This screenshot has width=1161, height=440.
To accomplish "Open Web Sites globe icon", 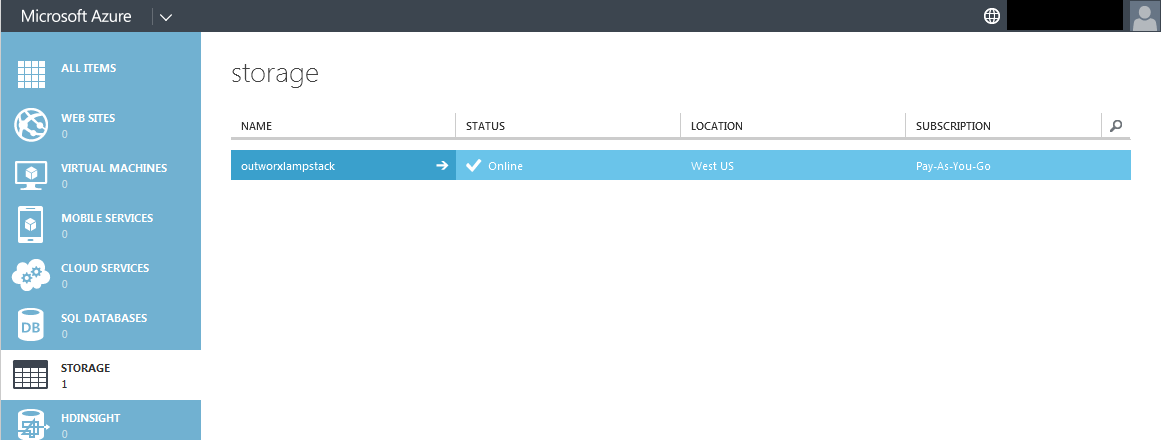I will pyautogui.click(x=31, y=125).
